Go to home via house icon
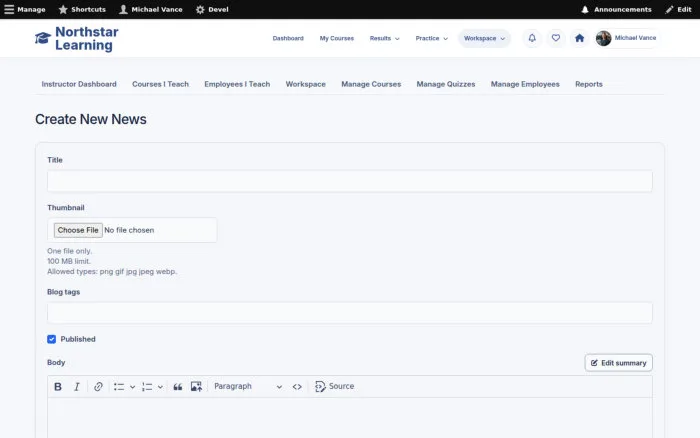This screenshot has height=438, width=700. 579,38
